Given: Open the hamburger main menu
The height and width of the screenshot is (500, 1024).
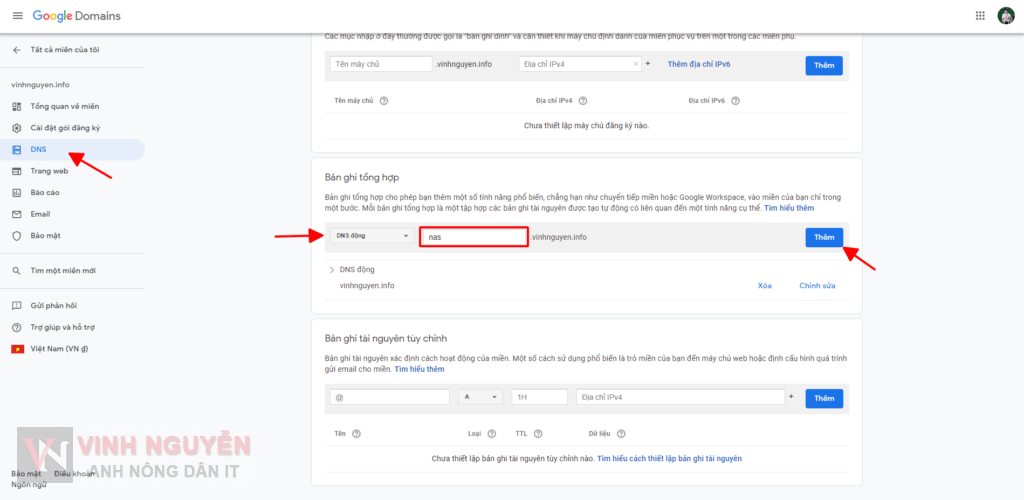Looking at the screenshot, I should tap(17, 16).
